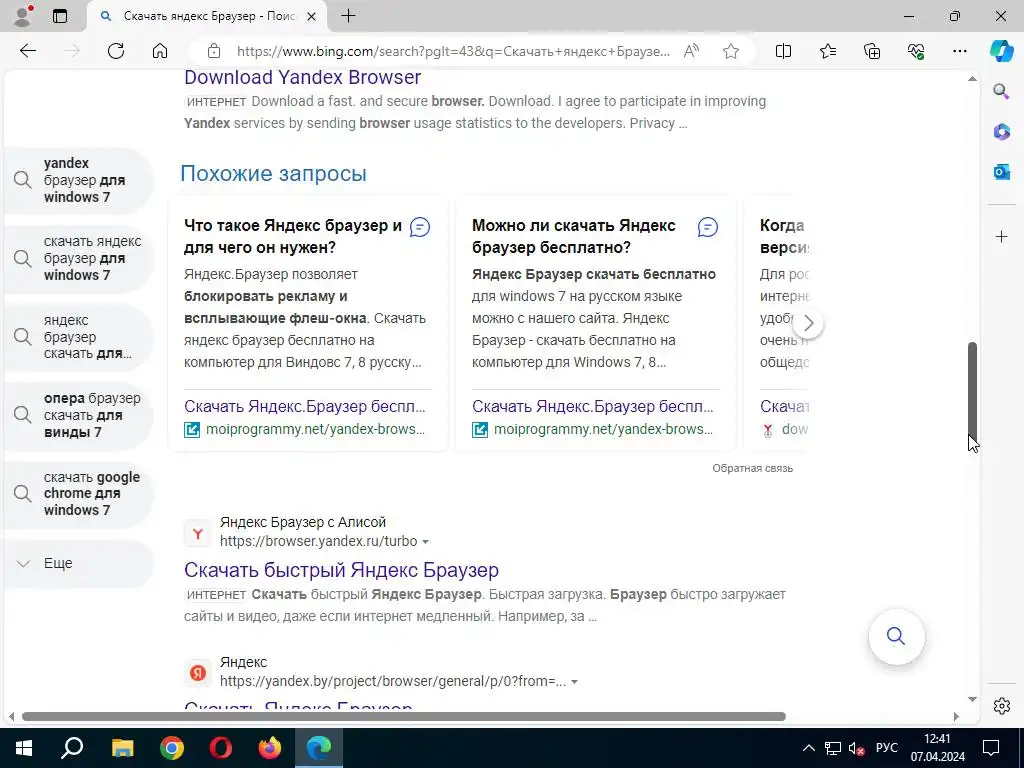Search 'скачать яндекс браузер для windows 7'
The height and width of the screenshot is (768, 1024).
pyautogui.click(x=78, y=259)
